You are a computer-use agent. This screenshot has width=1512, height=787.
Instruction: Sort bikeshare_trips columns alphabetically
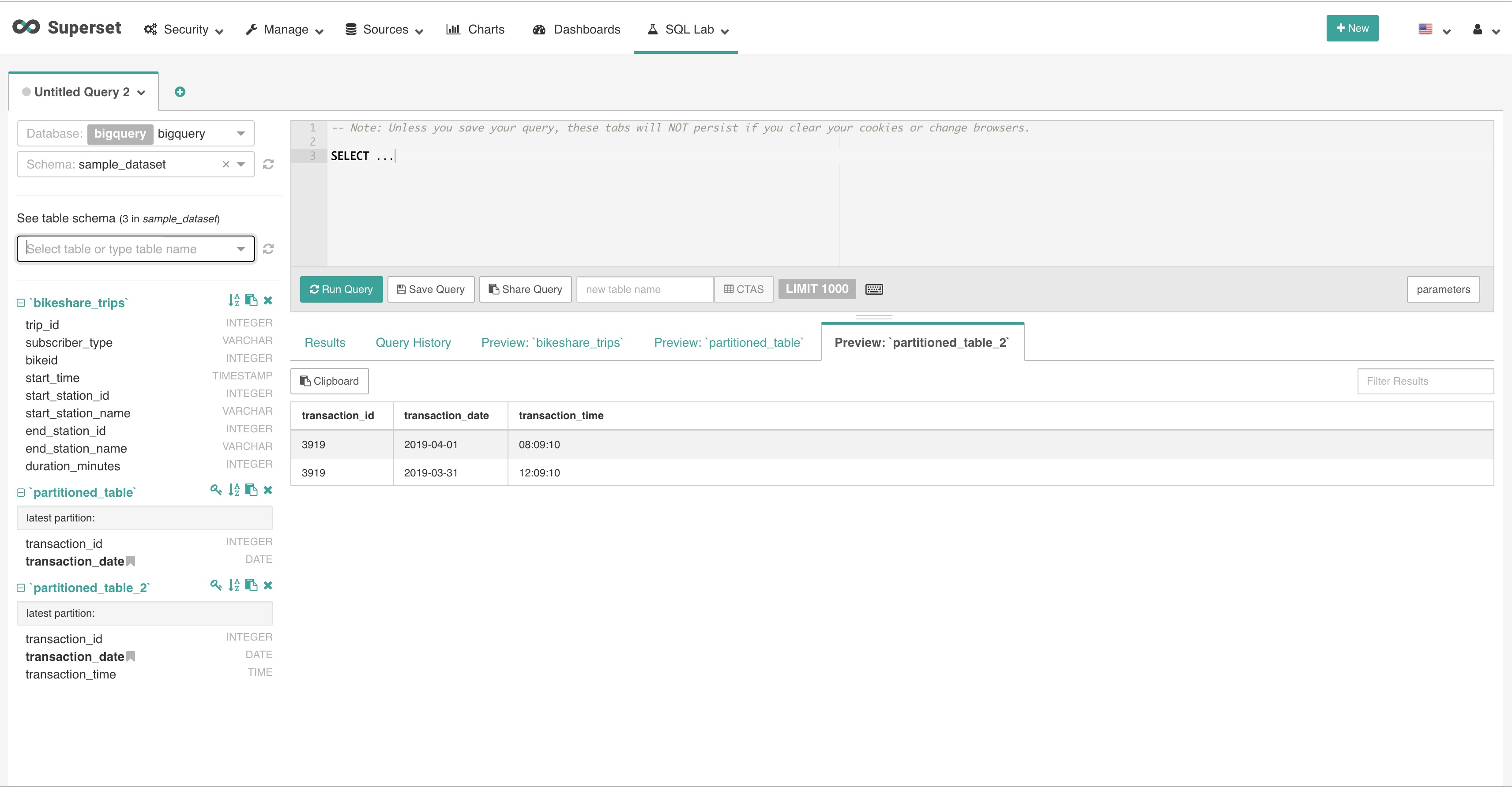[233, 300]
